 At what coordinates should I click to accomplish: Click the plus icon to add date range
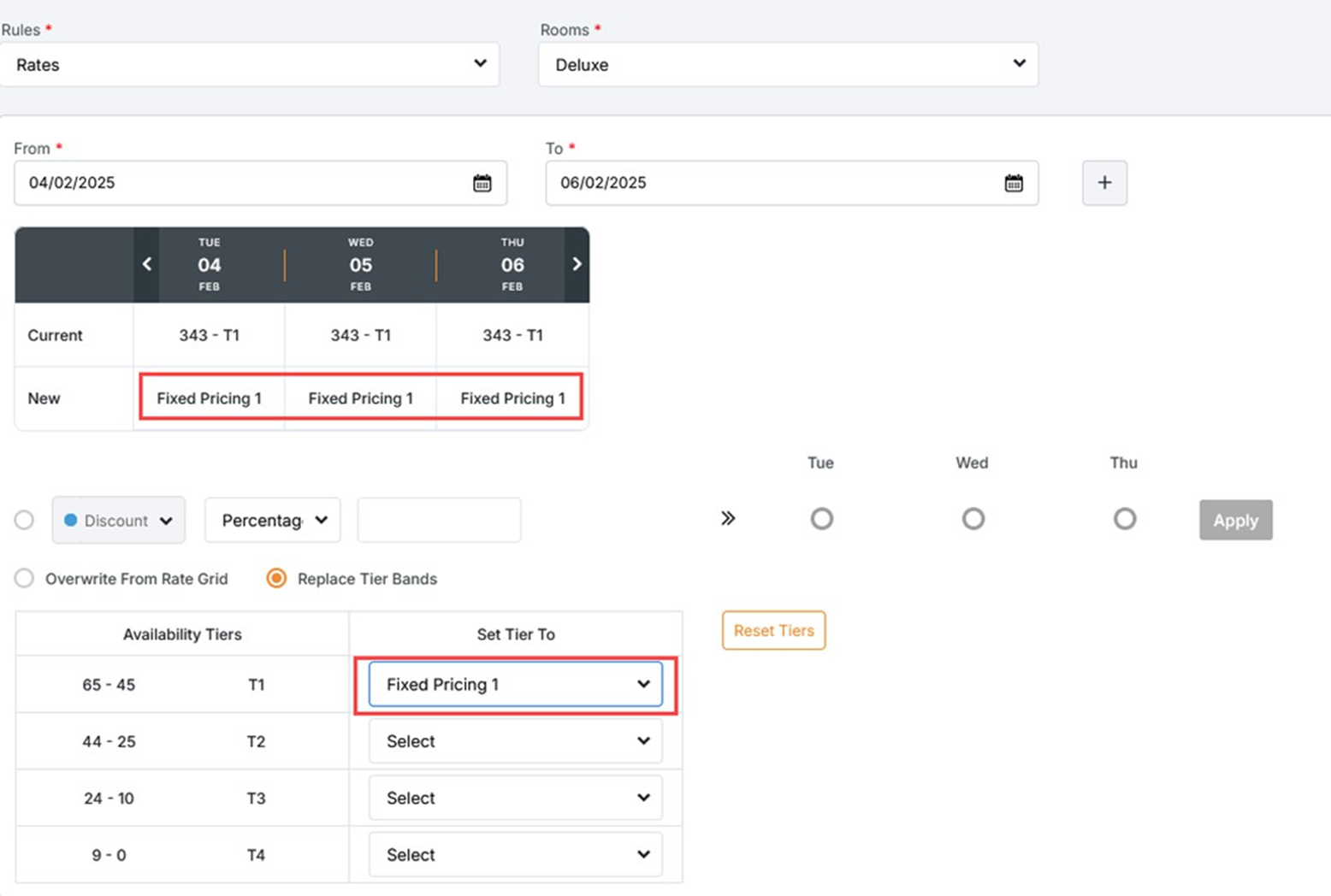pyautogui.click(x=1104, y=183)
